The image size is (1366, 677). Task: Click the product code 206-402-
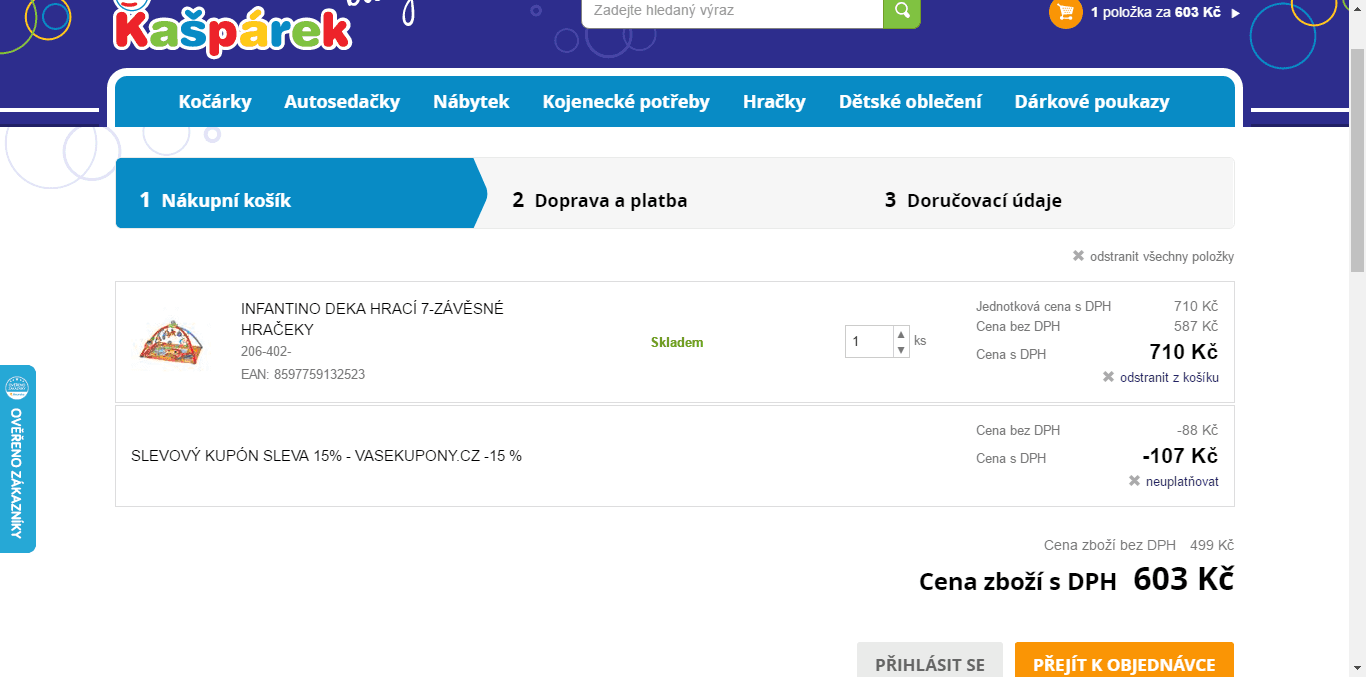[x=266, y=352]
